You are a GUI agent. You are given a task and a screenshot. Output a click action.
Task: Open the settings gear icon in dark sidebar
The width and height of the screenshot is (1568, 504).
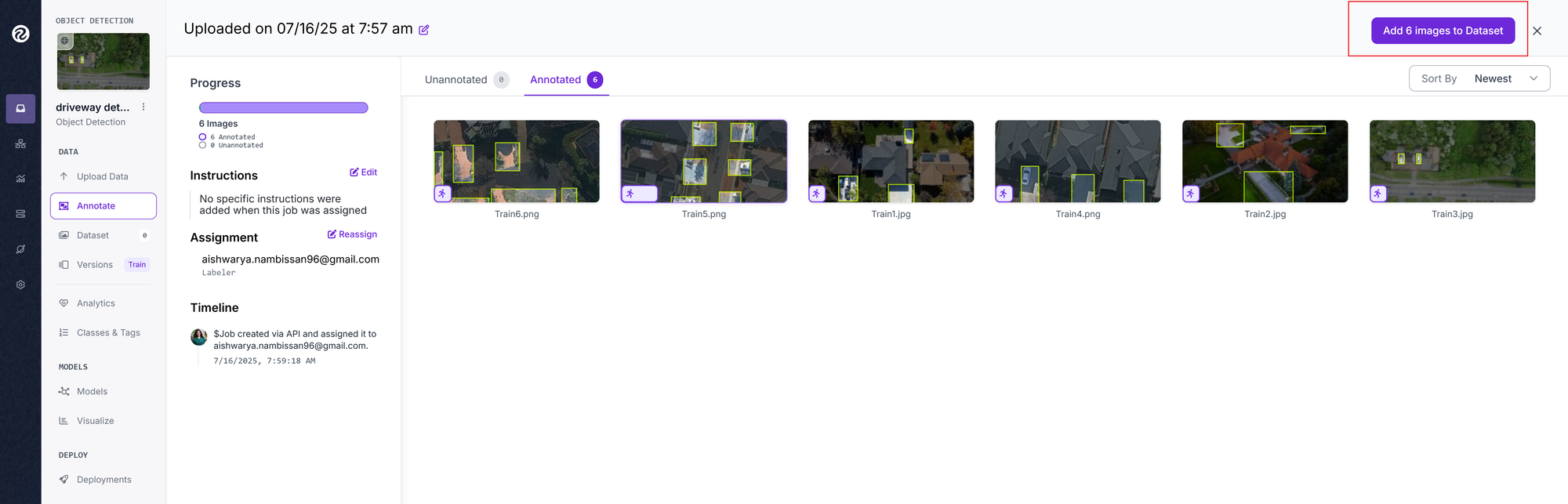click(20, 285)
